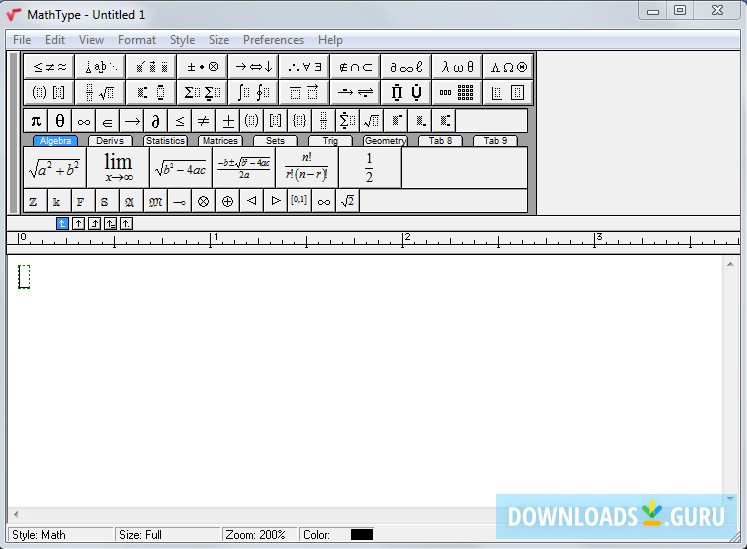Switch to the Statistics tab
747x549 pixels.
click(165, 141)
